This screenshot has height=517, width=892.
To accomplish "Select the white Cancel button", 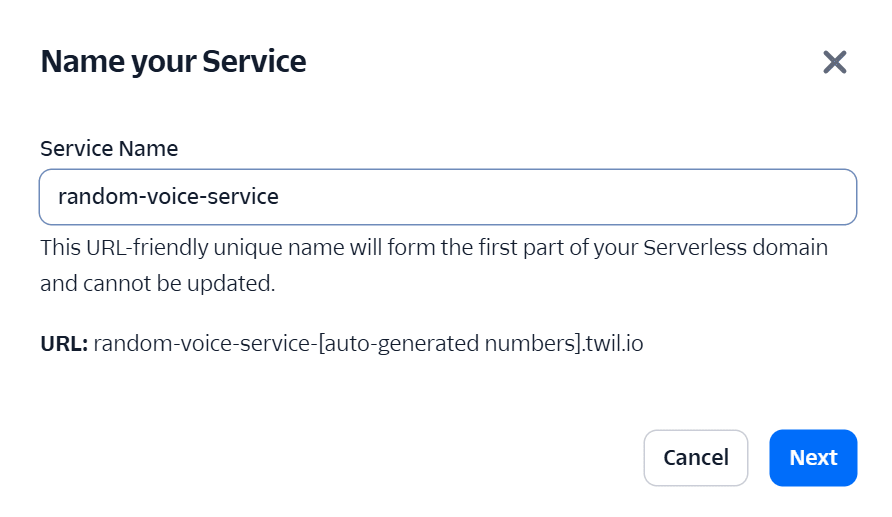I will point(695,458).
